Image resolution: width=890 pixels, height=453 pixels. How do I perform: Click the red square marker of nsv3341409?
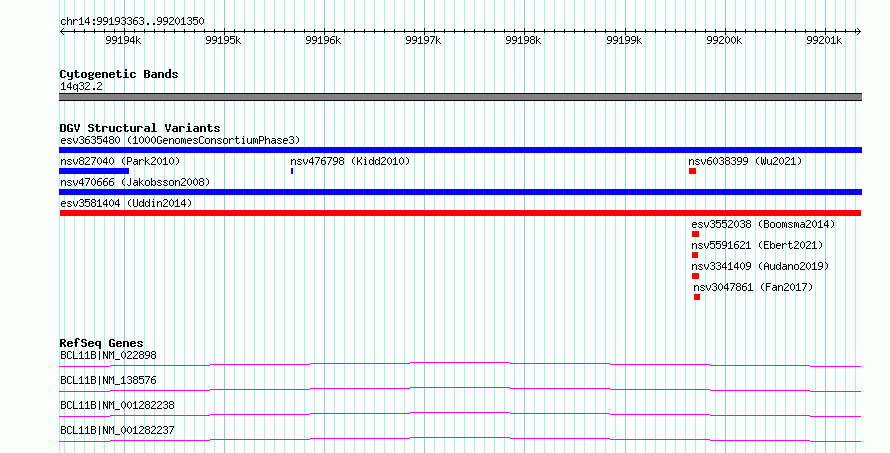pos(695,276)
